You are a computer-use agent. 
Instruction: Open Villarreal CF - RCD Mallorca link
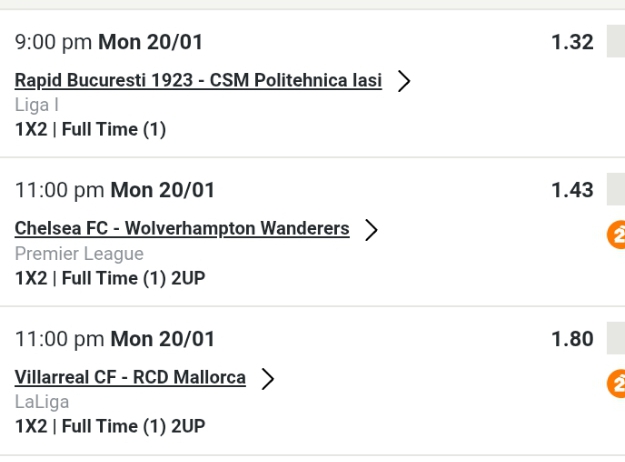coord(130,377)
